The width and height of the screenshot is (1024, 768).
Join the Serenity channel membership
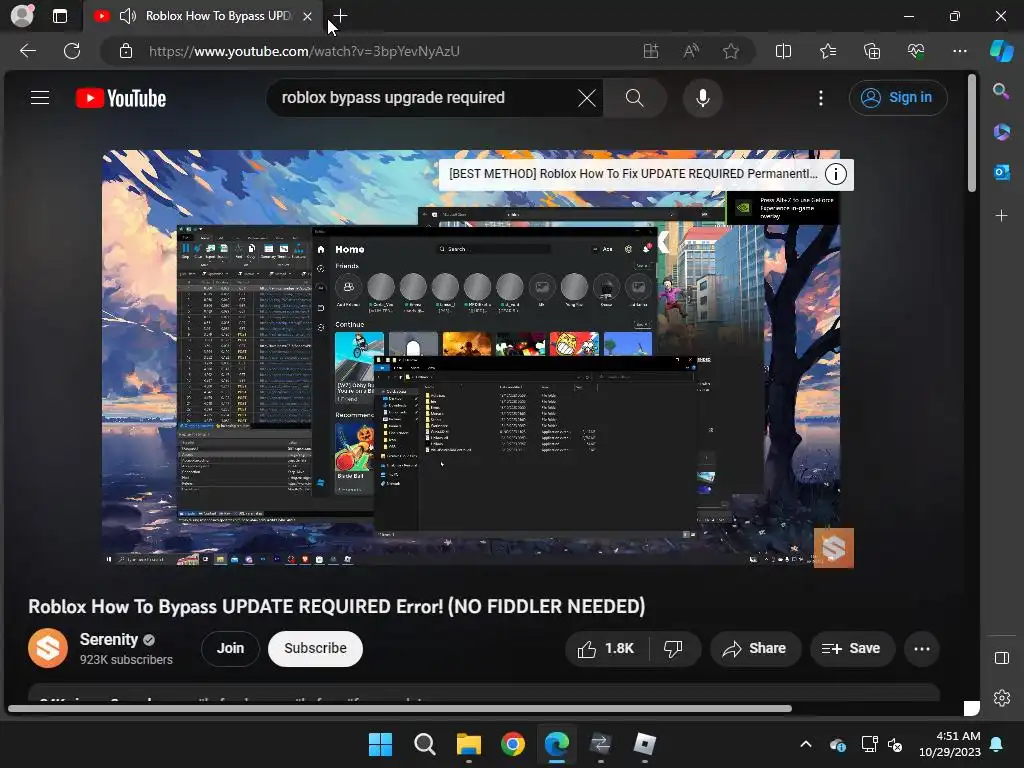coord(230,648)
